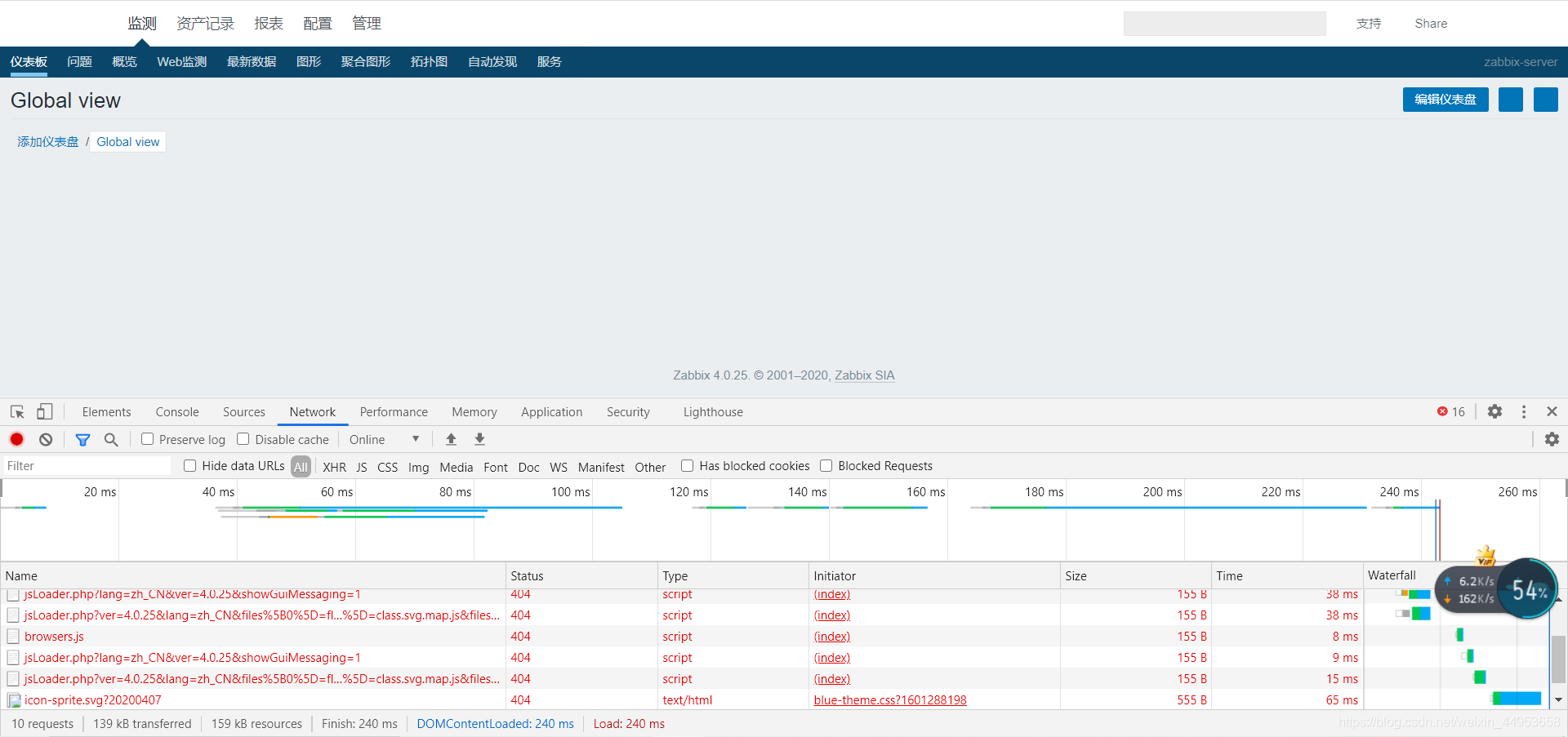Viewport: 1568px width, 737px height.
Task: Filter requests by CSS type
Action: pyautogui.click(x=388, y=467)
